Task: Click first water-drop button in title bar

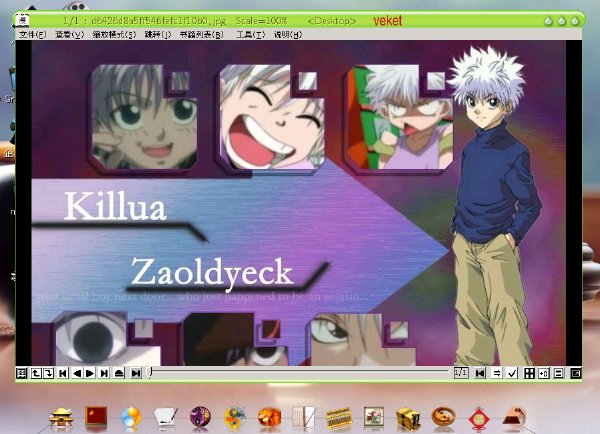Action: click(x=548, y=21)
